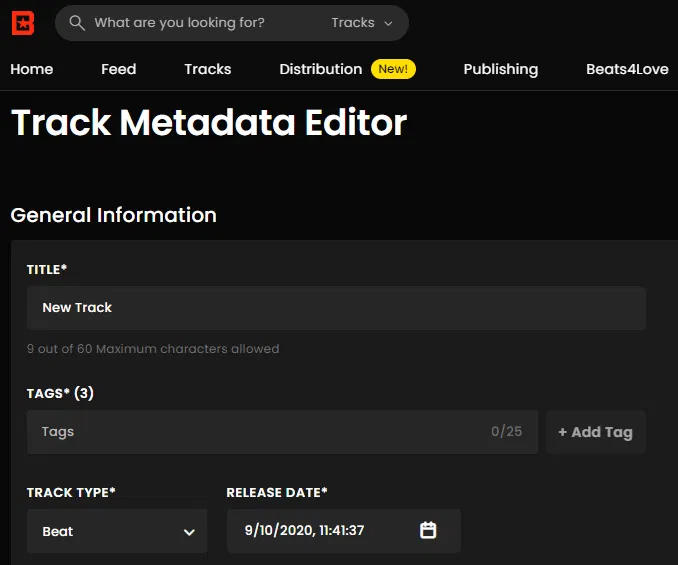Navigate to the Publishing section
Viewport: 678px width, 565px height.
(500, 69)
